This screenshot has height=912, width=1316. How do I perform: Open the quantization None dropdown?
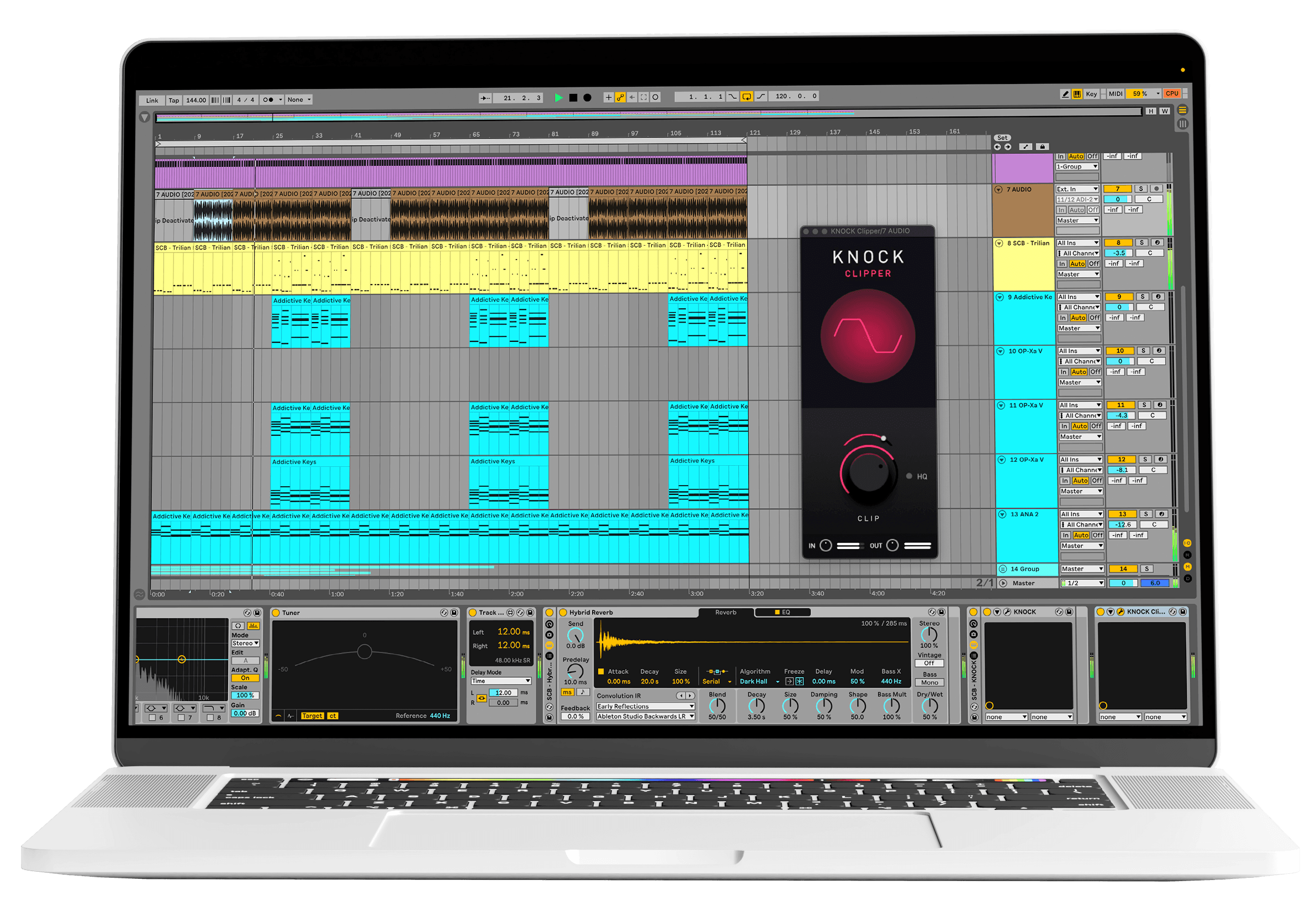(299, 100)
